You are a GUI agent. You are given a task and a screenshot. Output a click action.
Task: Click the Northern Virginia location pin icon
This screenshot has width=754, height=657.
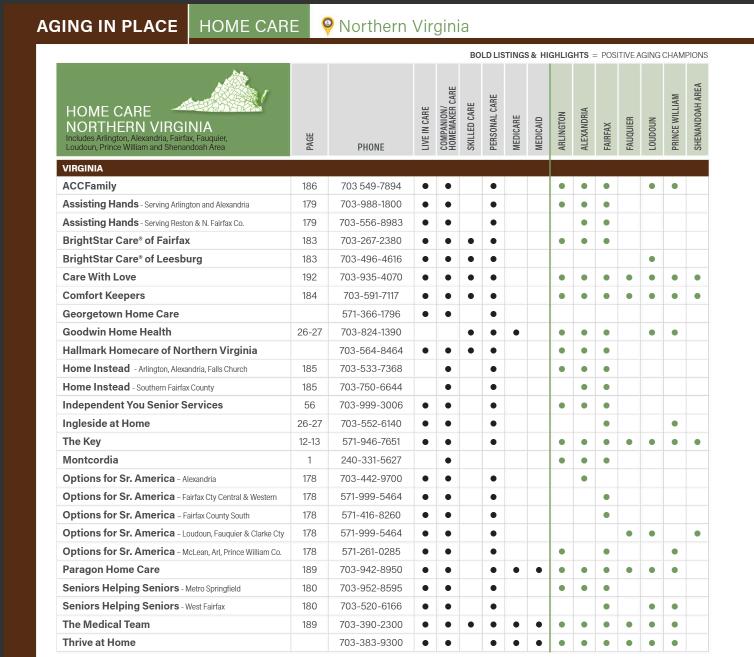click(x=327, y=25)
